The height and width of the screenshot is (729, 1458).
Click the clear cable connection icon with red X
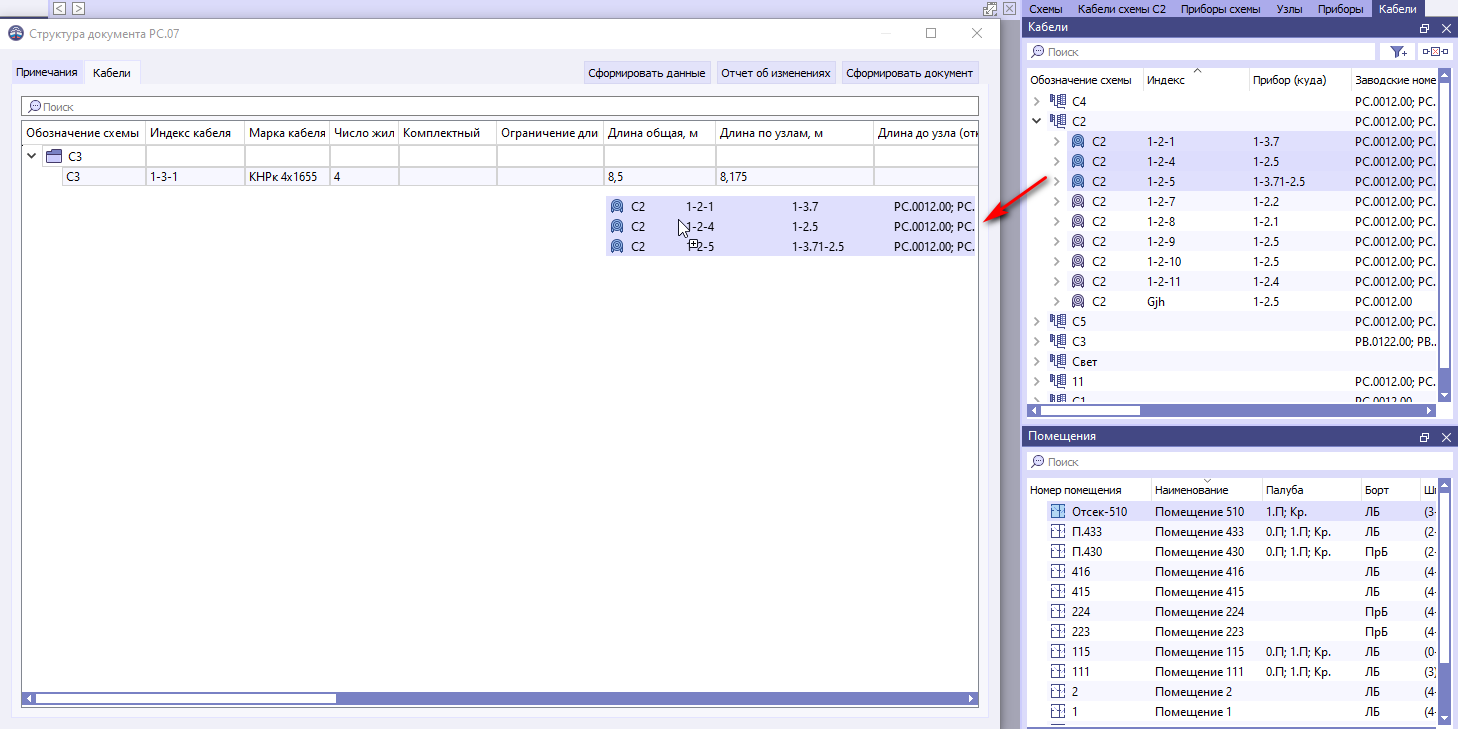[1434, 51]
